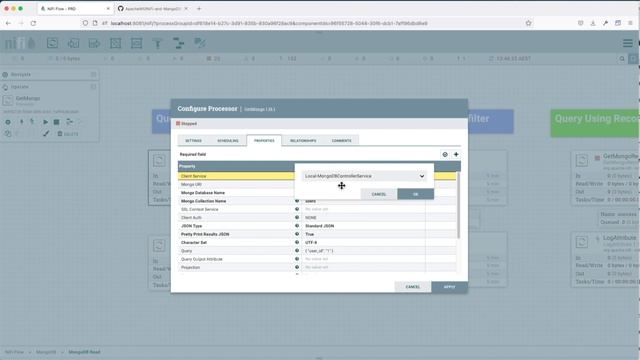Click the Query value with user_id filter

(x=319, y=251)
